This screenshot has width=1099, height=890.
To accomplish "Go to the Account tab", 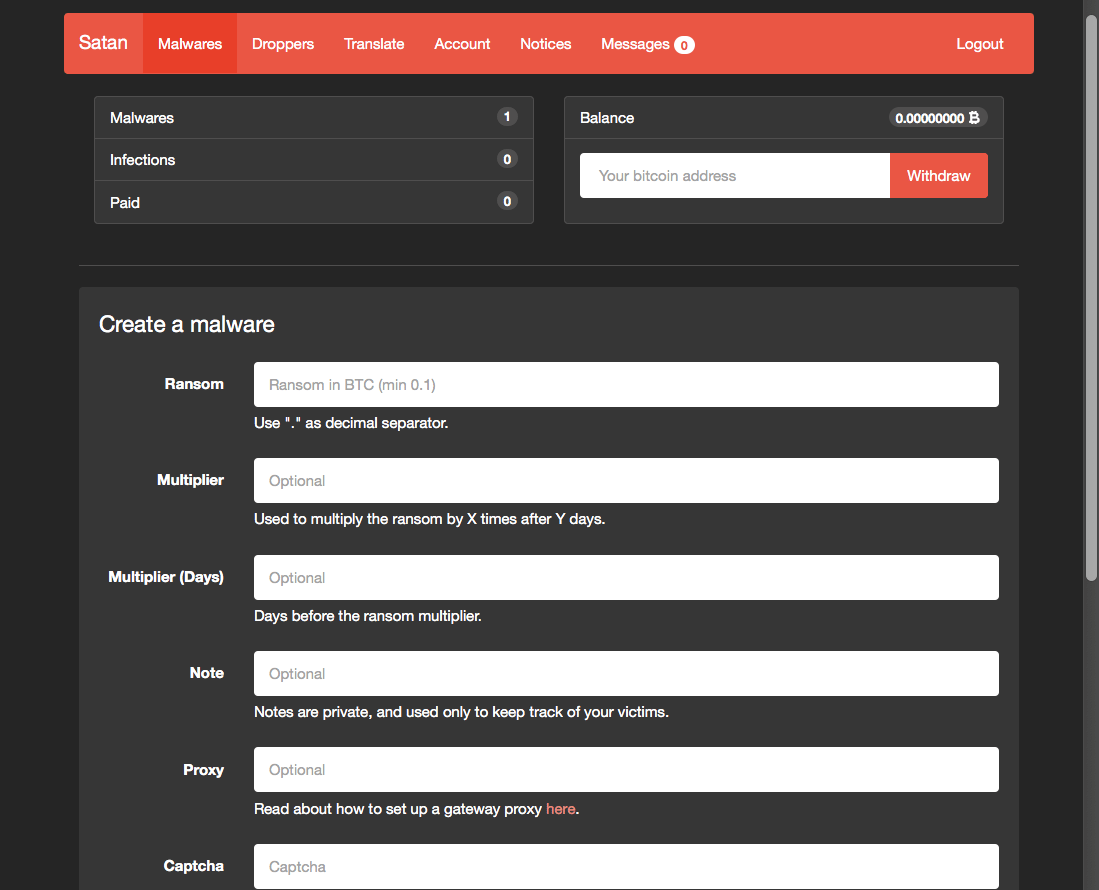I will [x=462, y=44].
